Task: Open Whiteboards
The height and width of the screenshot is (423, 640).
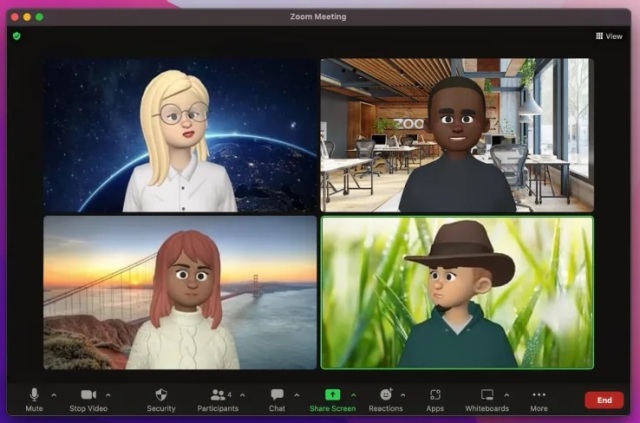Action: (487, 399)
